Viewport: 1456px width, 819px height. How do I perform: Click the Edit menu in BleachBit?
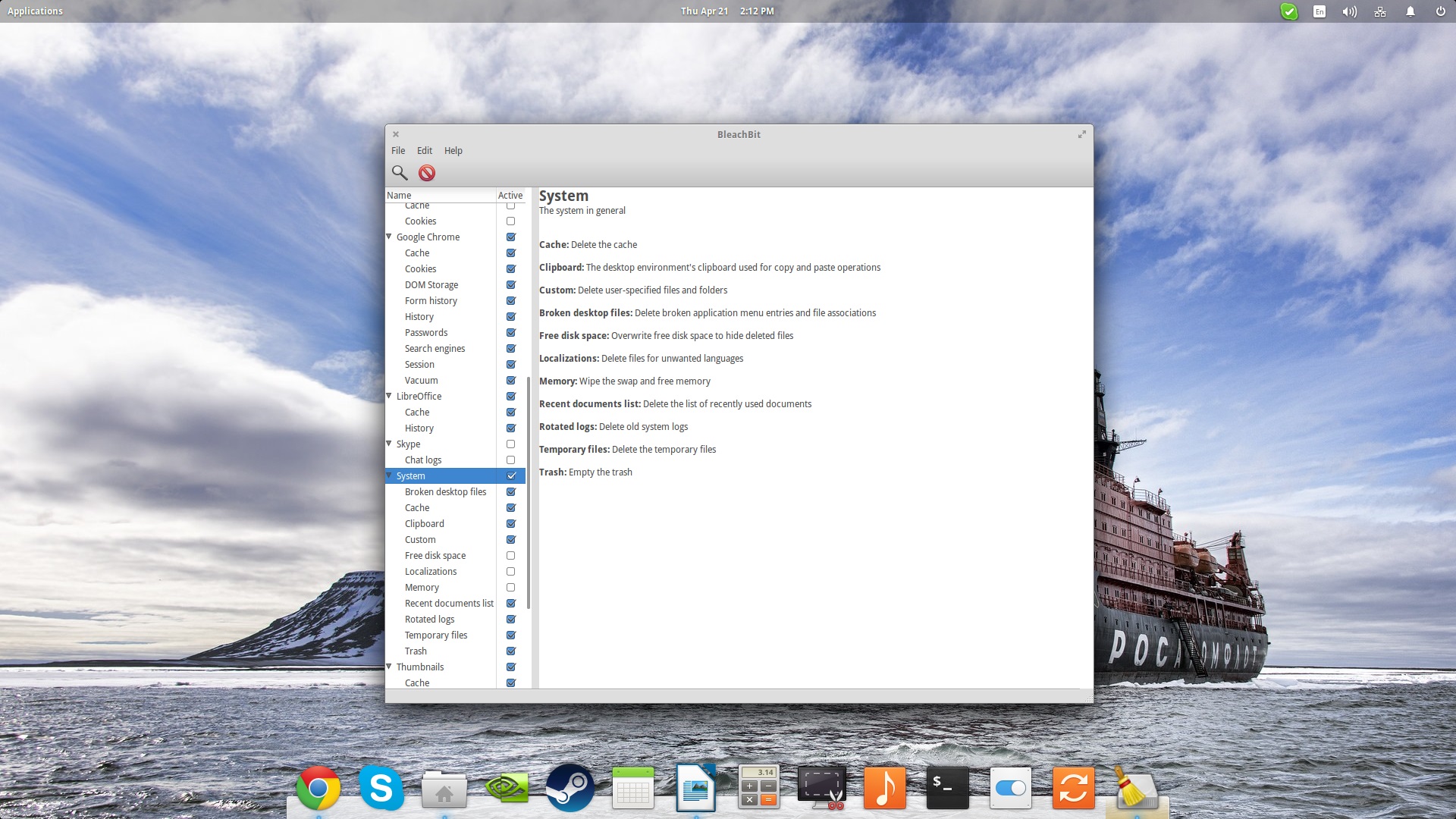point(424,150)
